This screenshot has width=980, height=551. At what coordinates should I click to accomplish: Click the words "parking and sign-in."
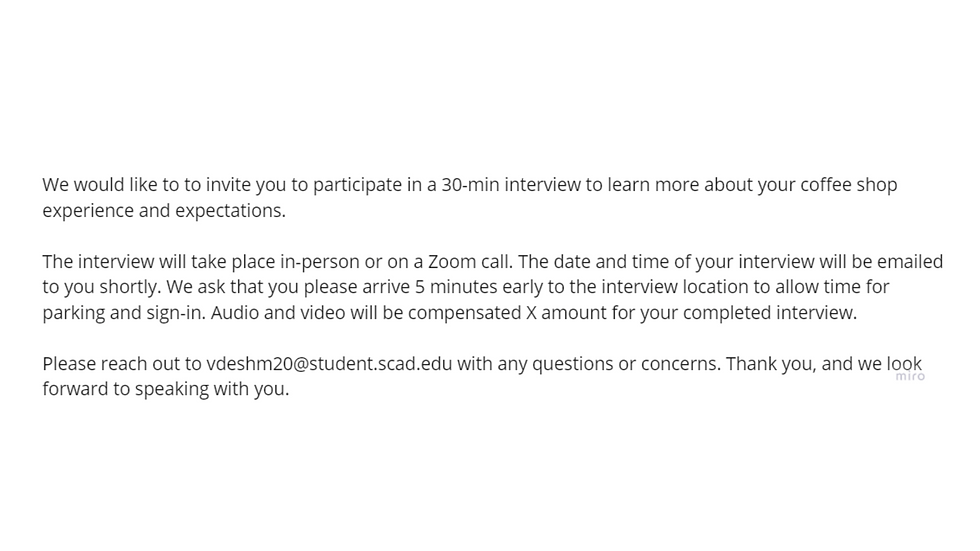(124, 313)
